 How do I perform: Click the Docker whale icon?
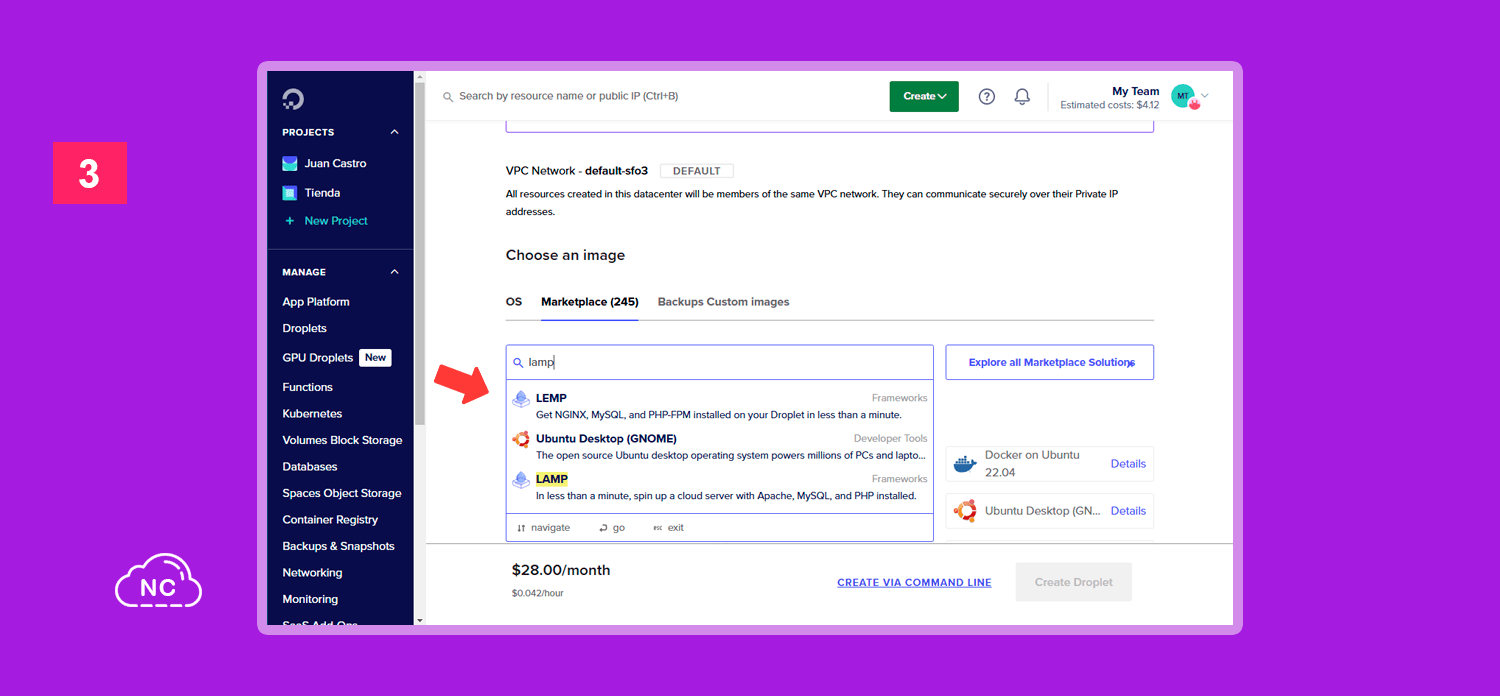[964, 464]
